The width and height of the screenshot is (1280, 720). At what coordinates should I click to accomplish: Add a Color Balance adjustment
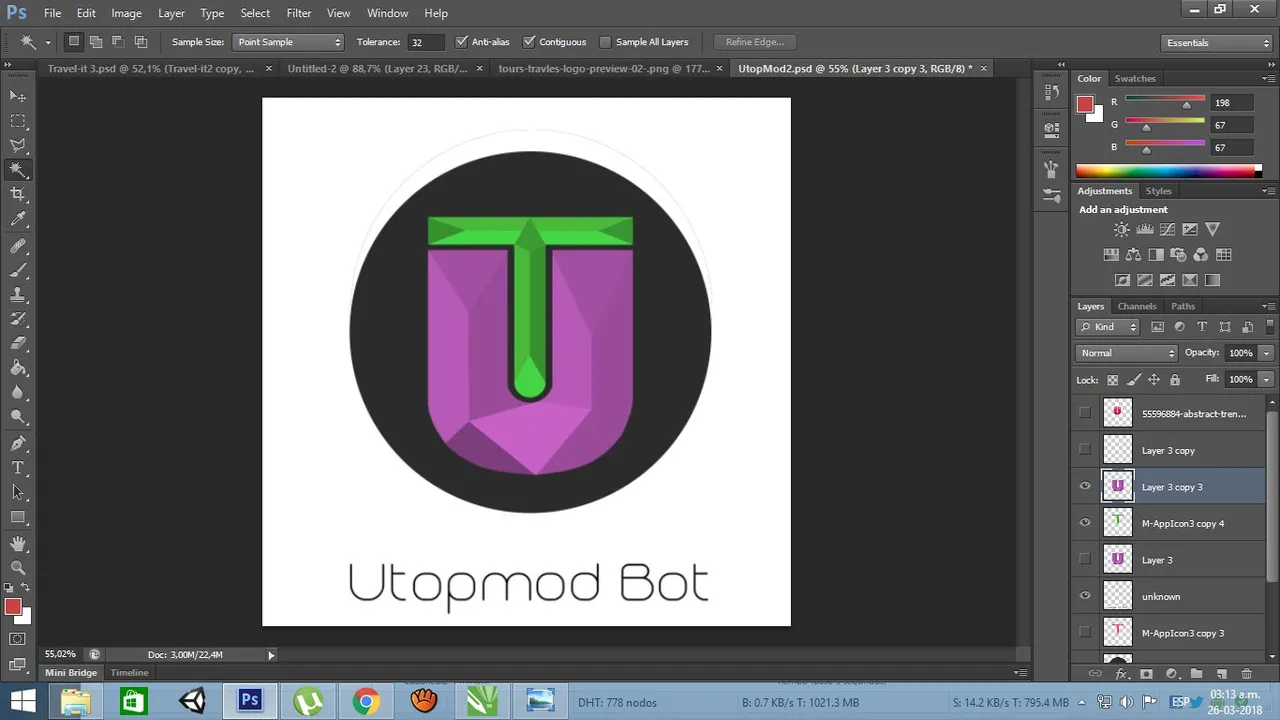pos(1133,255)
